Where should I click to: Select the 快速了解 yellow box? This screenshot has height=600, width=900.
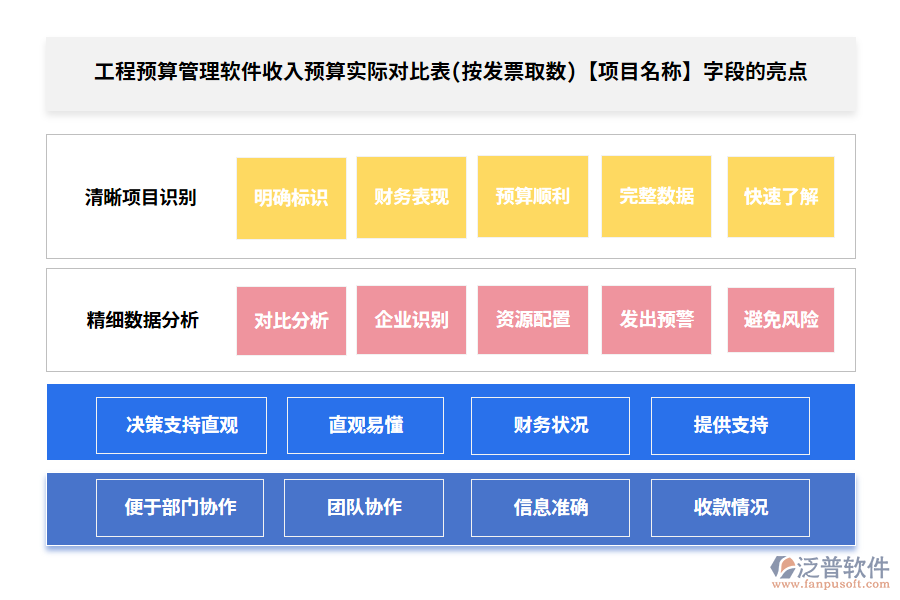pos(780,197)
